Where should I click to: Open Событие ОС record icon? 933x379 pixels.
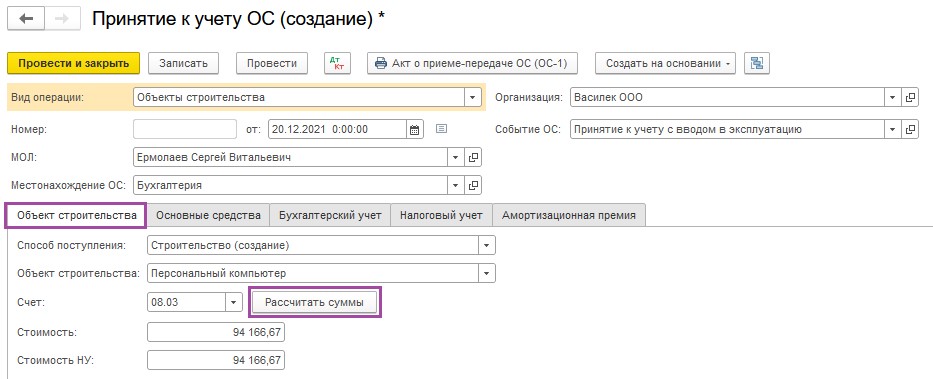coord(910,129)
